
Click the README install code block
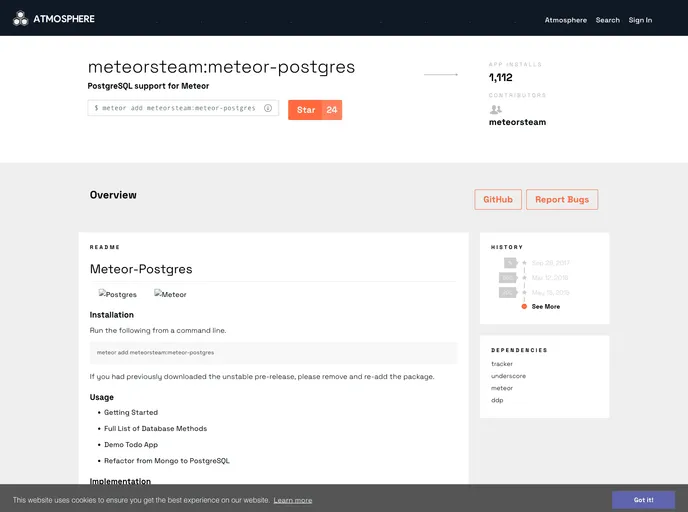[x=273, y=353]
